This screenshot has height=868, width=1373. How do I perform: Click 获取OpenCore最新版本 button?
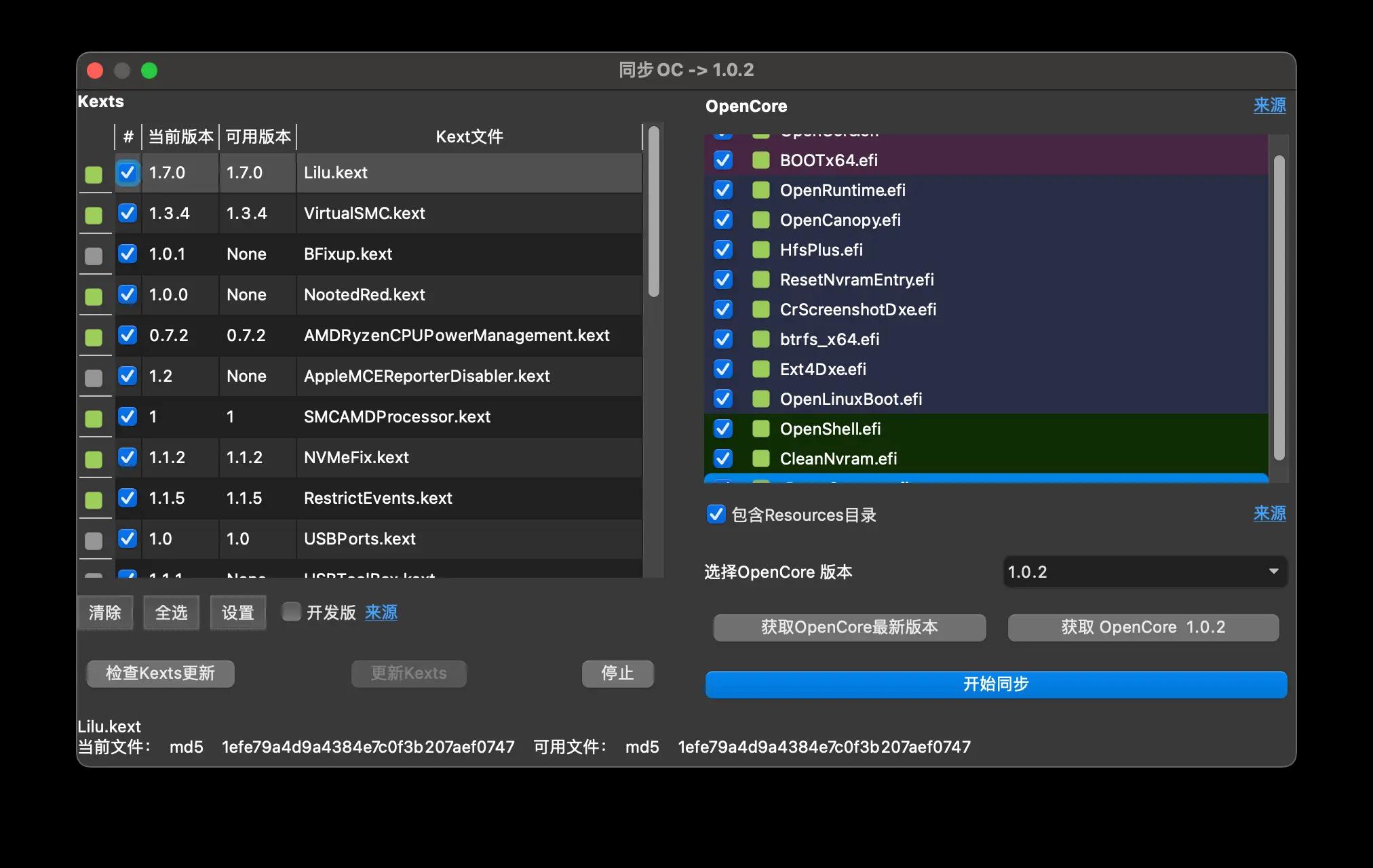[849, 627]
